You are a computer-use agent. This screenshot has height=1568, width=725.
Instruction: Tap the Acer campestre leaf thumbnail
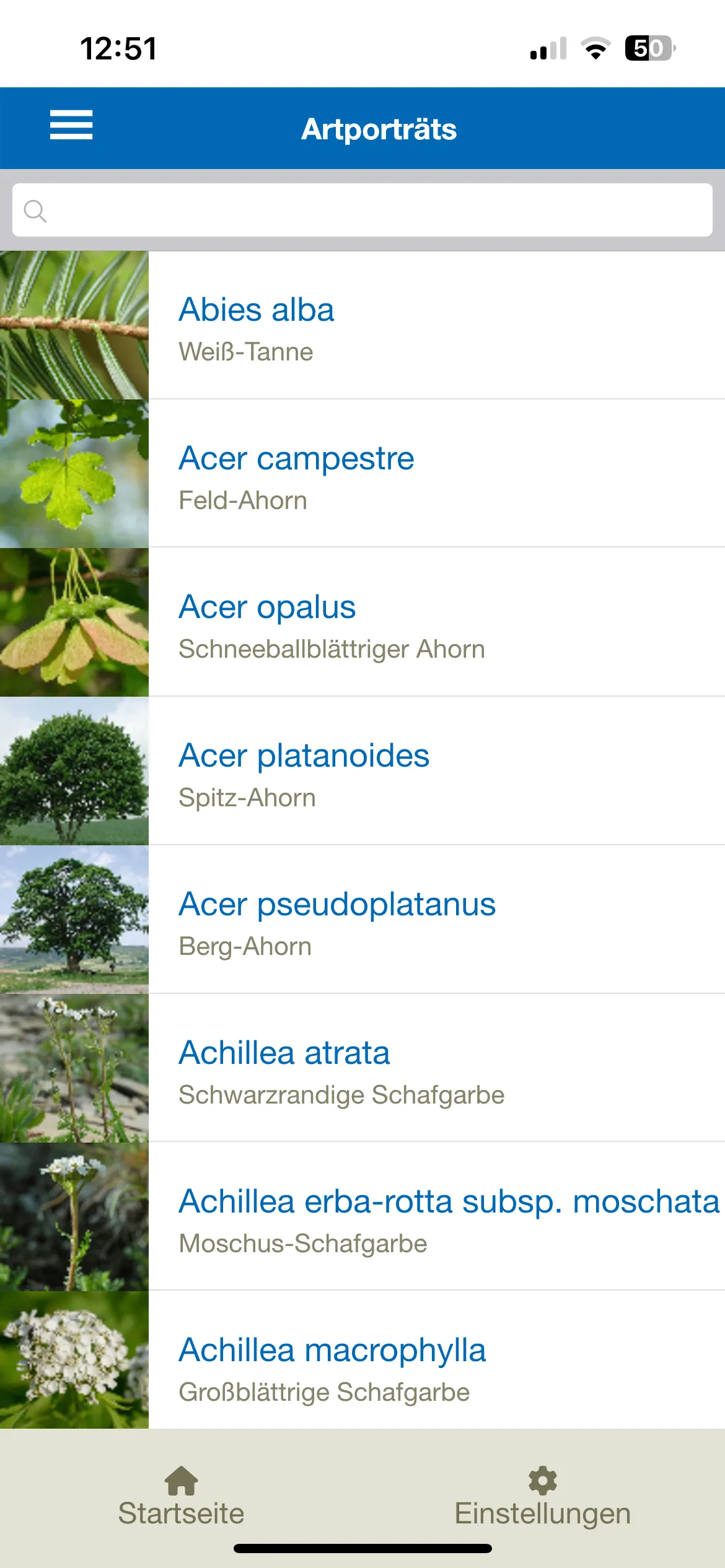pyautogui.click(x=74, y=473)
